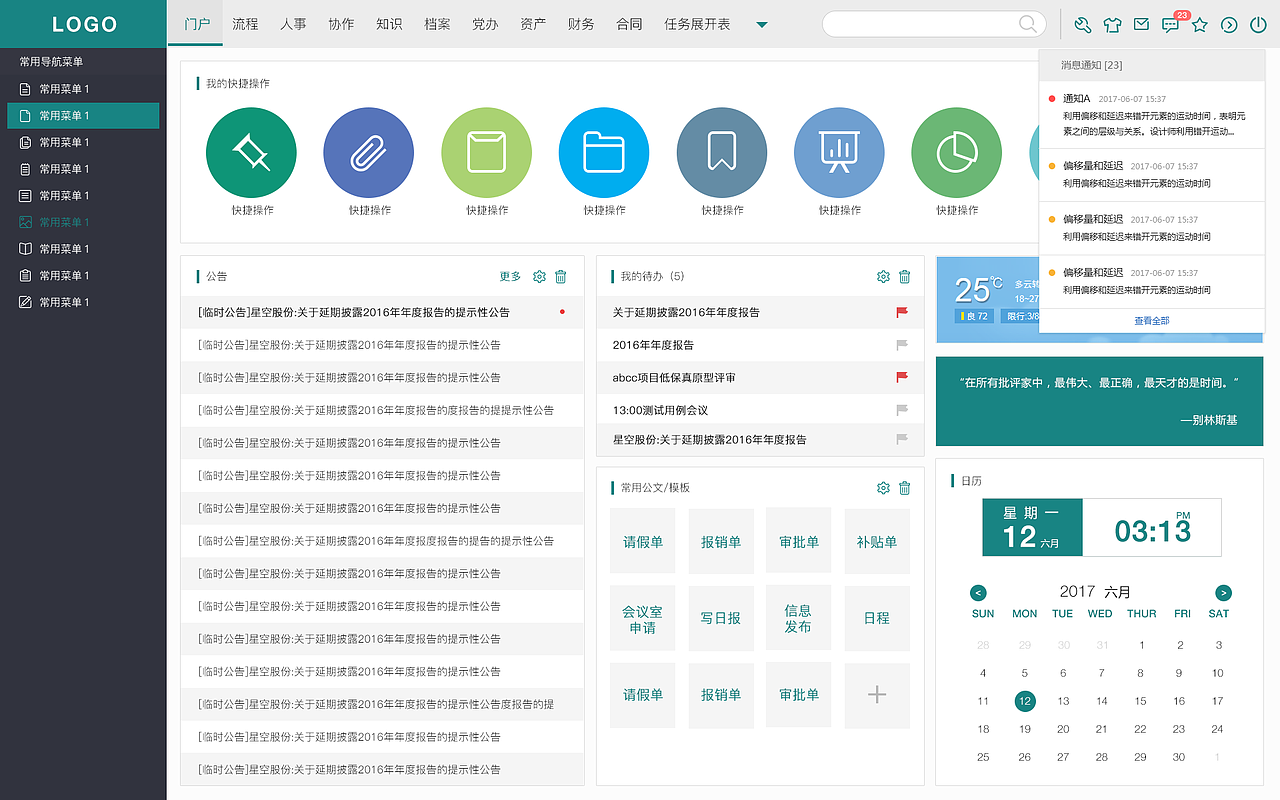Screen dimensions: 1280x800
Task: Click 更多 link in 公告 panel
Action: pyautogui.click(x=510, y=277)
